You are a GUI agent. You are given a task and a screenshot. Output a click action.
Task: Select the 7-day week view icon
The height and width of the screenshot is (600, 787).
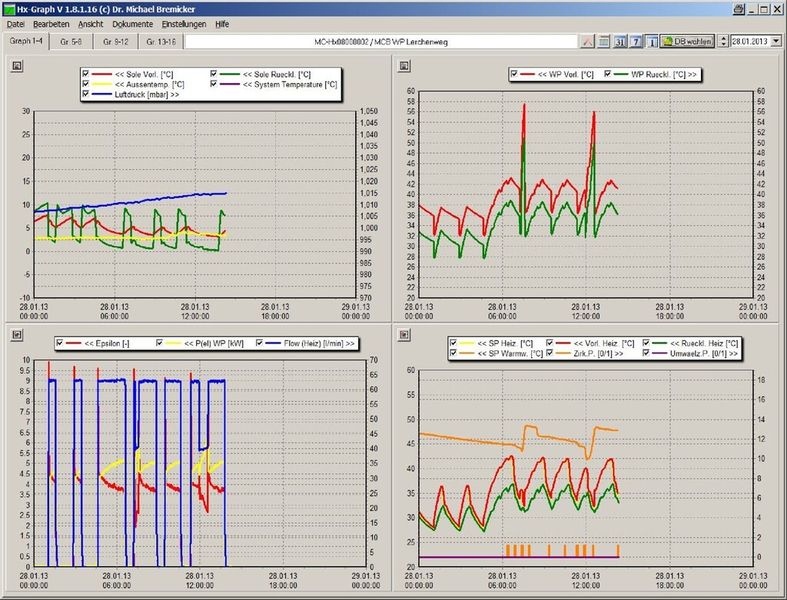636,42
